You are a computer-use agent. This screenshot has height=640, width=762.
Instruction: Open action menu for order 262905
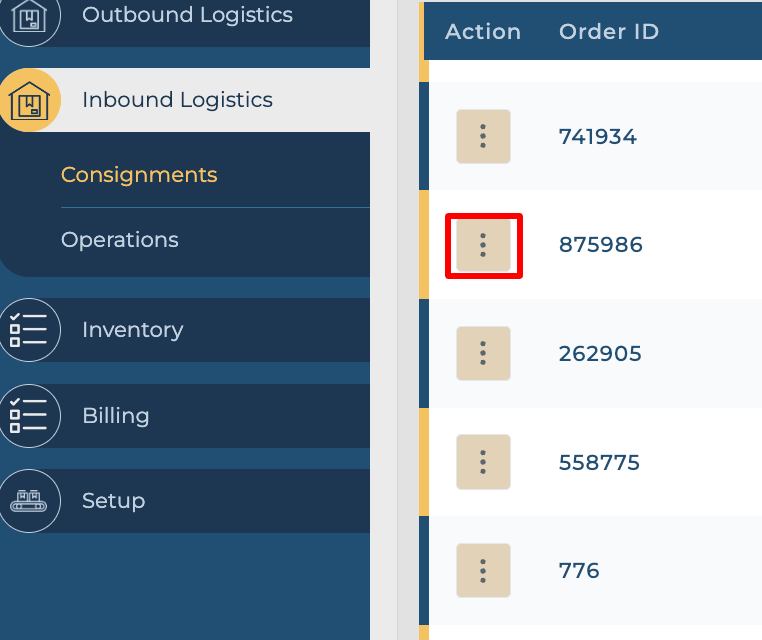[x=483, y=353]
